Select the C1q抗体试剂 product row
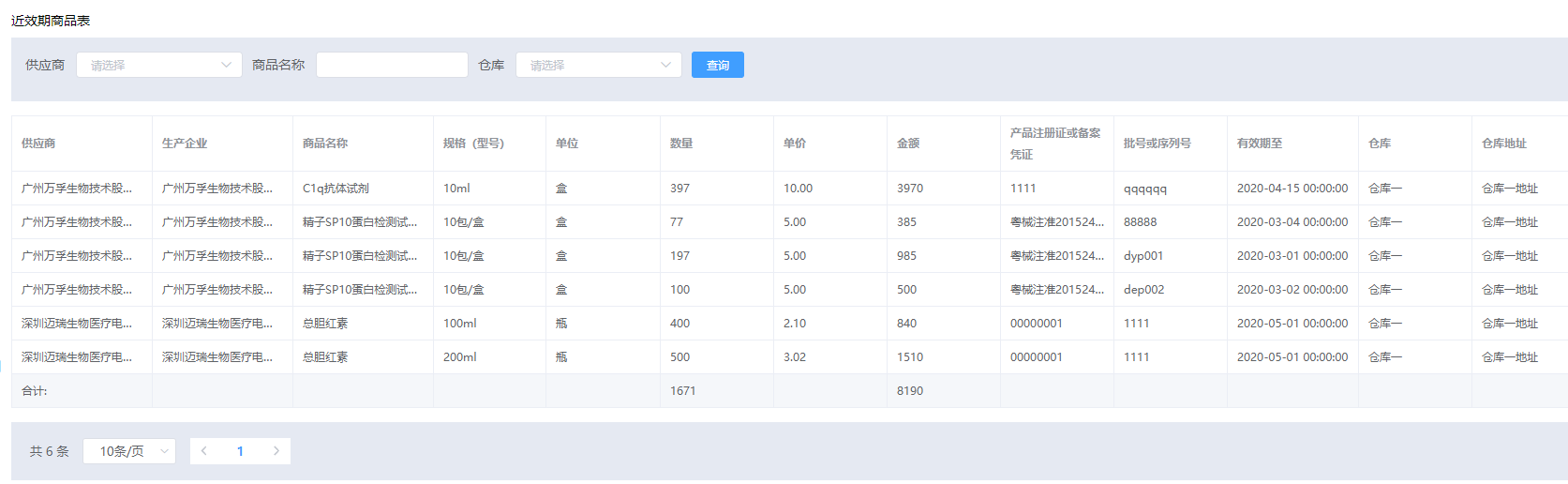The width and height of the screenshot is (1568, 484). 336,189
